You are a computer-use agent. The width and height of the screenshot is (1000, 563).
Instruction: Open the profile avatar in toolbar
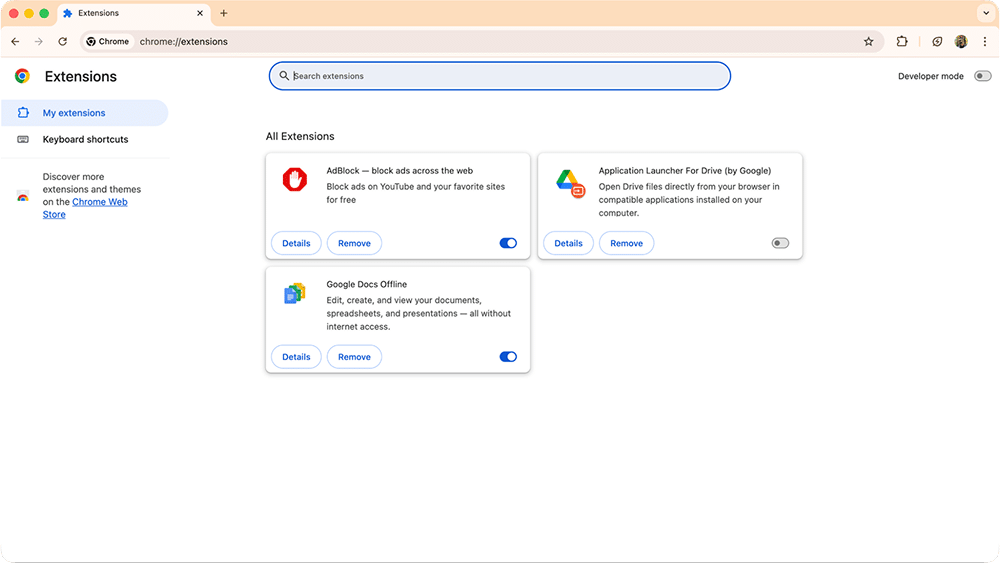point(961,42)
